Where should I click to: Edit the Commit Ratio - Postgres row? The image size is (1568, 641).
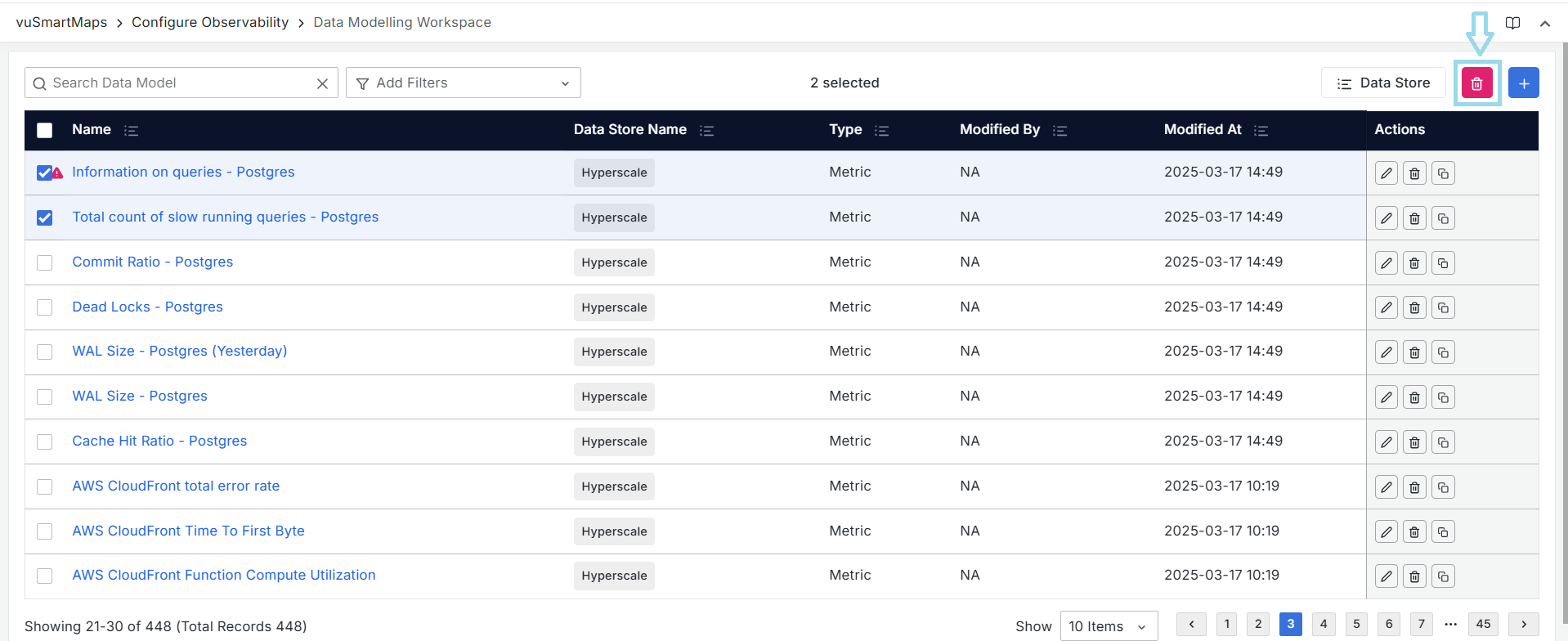1386,263
